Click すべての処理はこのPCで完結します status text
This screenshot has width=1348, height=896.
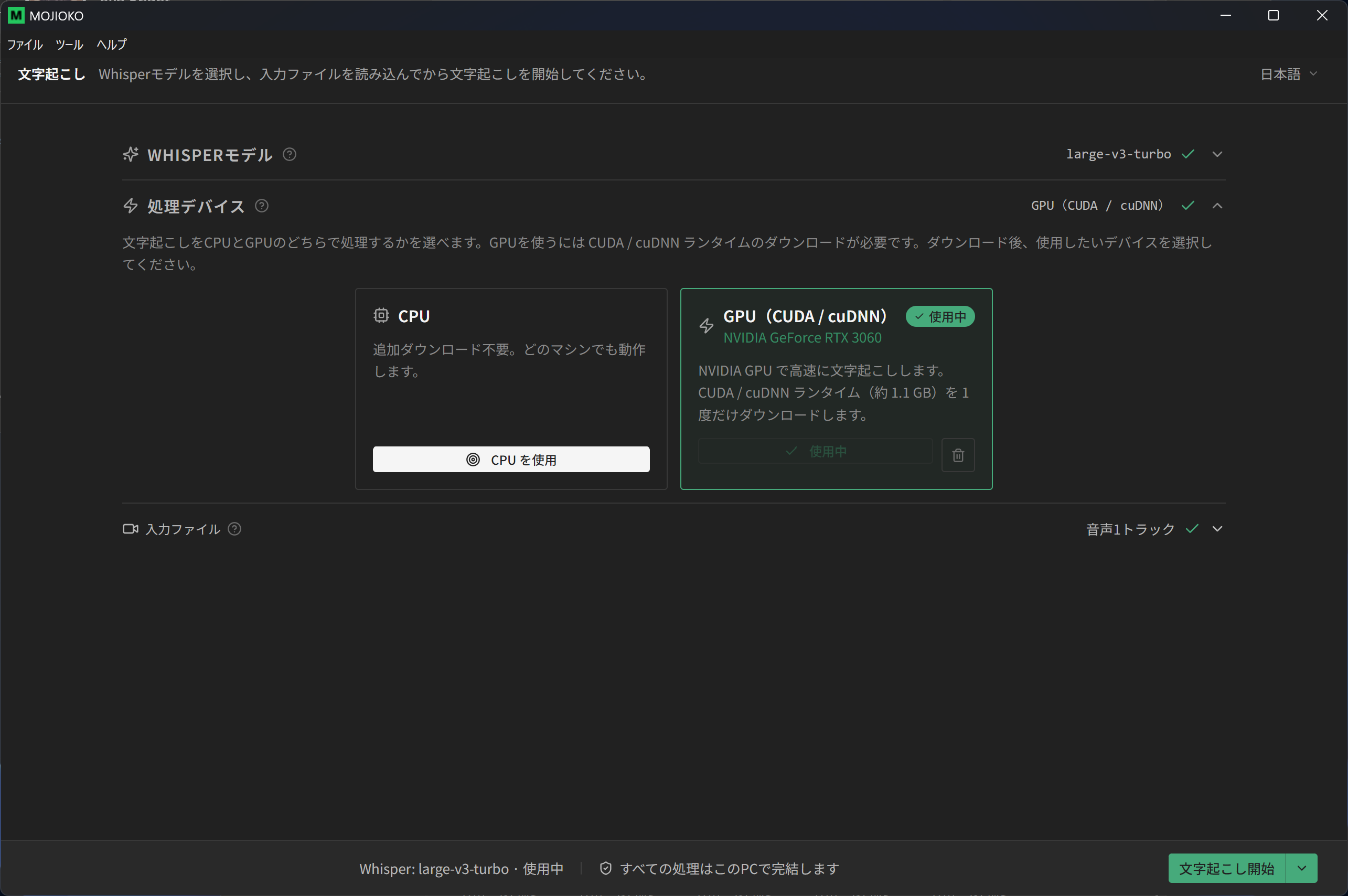(730, 869)
